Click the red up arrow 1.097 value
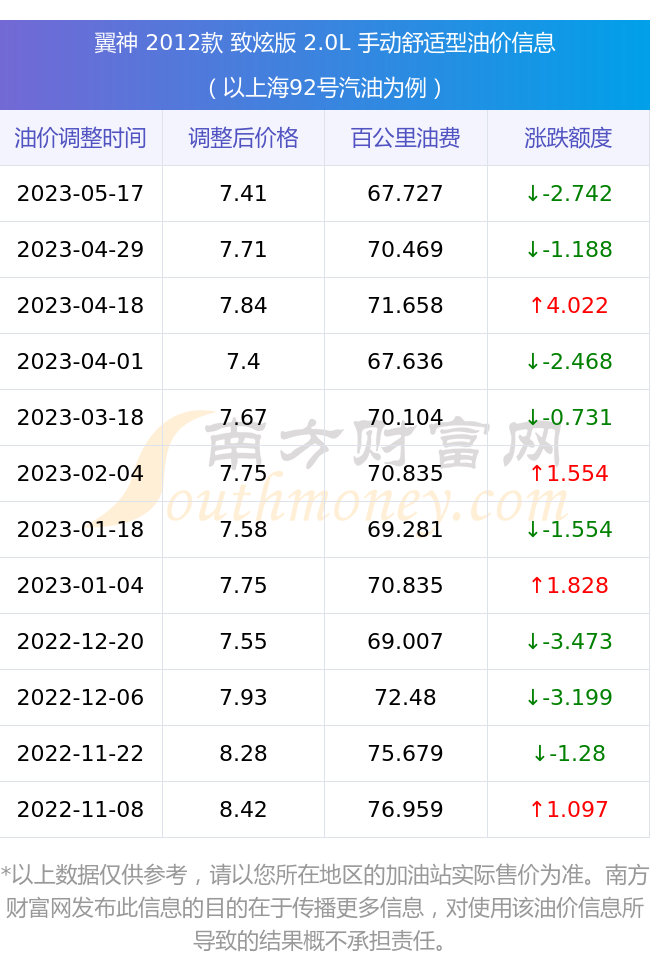Screen dimensions: 650x957 (x=569, y=809)
